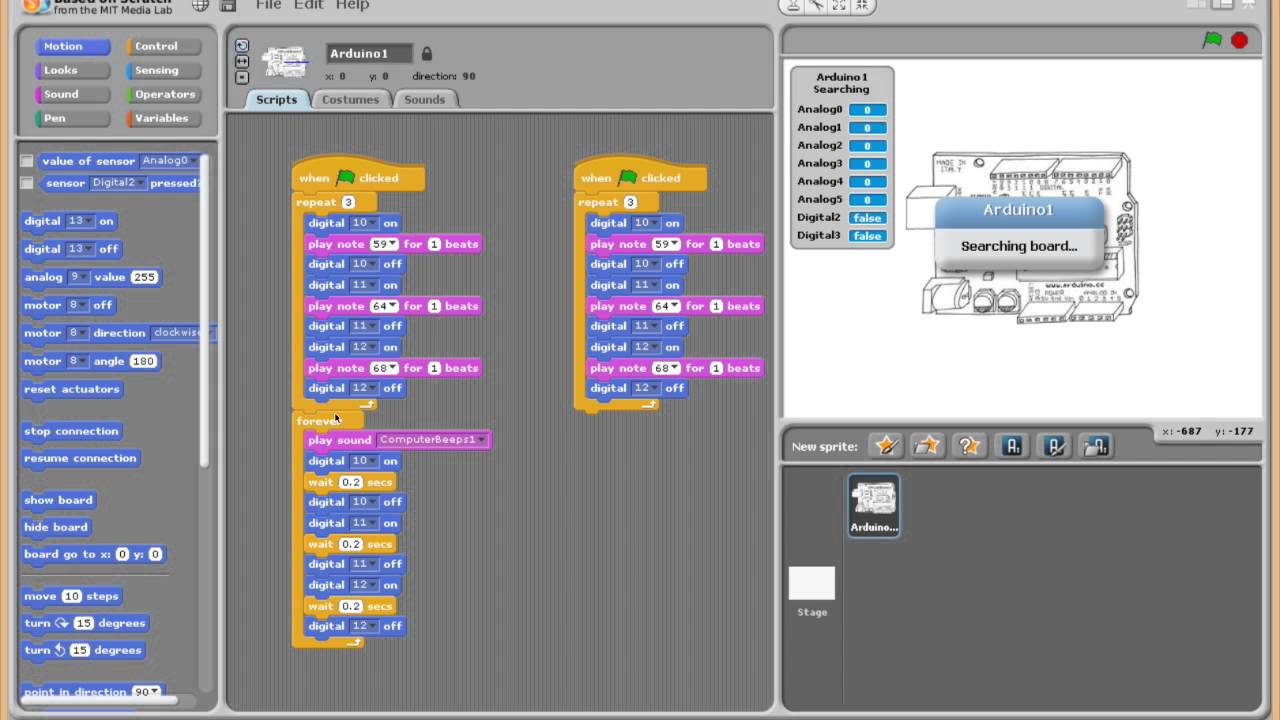Click the globe language icon
The image size is (1280, 720).
[x=201, y=5]
